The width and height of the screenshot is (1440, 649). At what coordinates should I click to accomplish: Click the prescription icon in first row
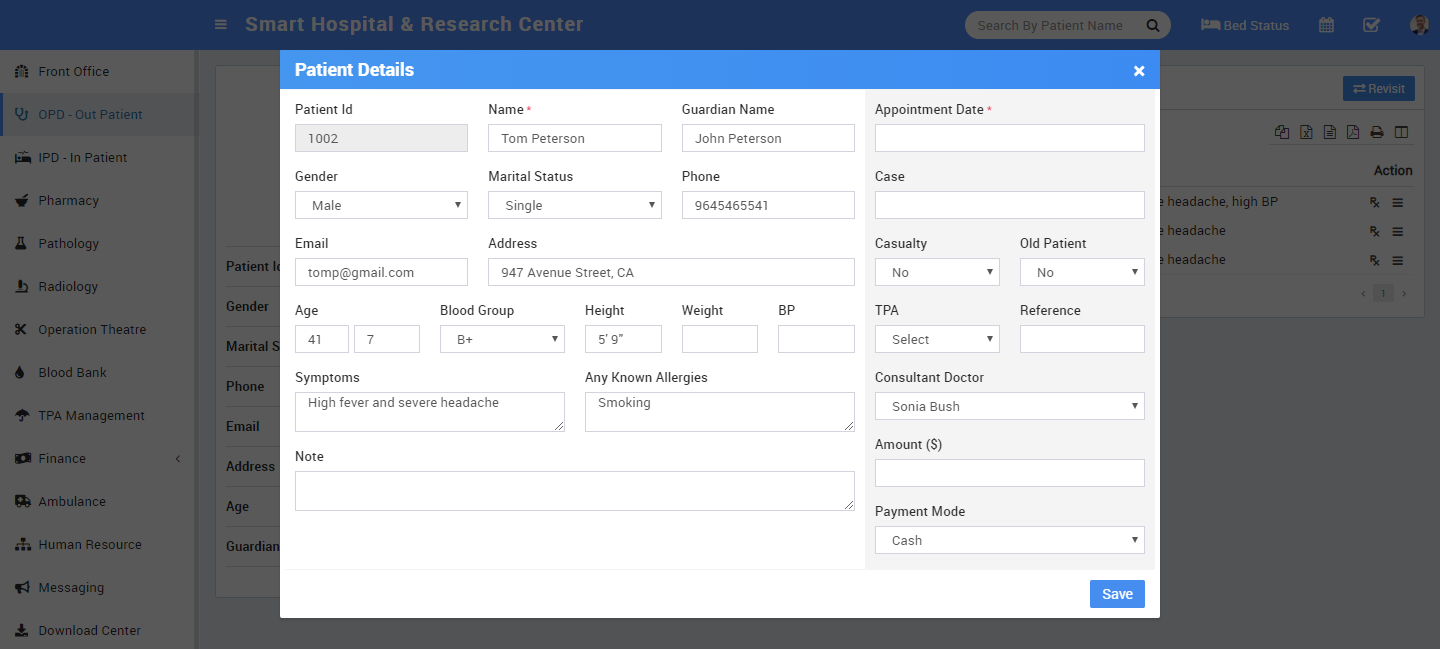click(1375, 202)
